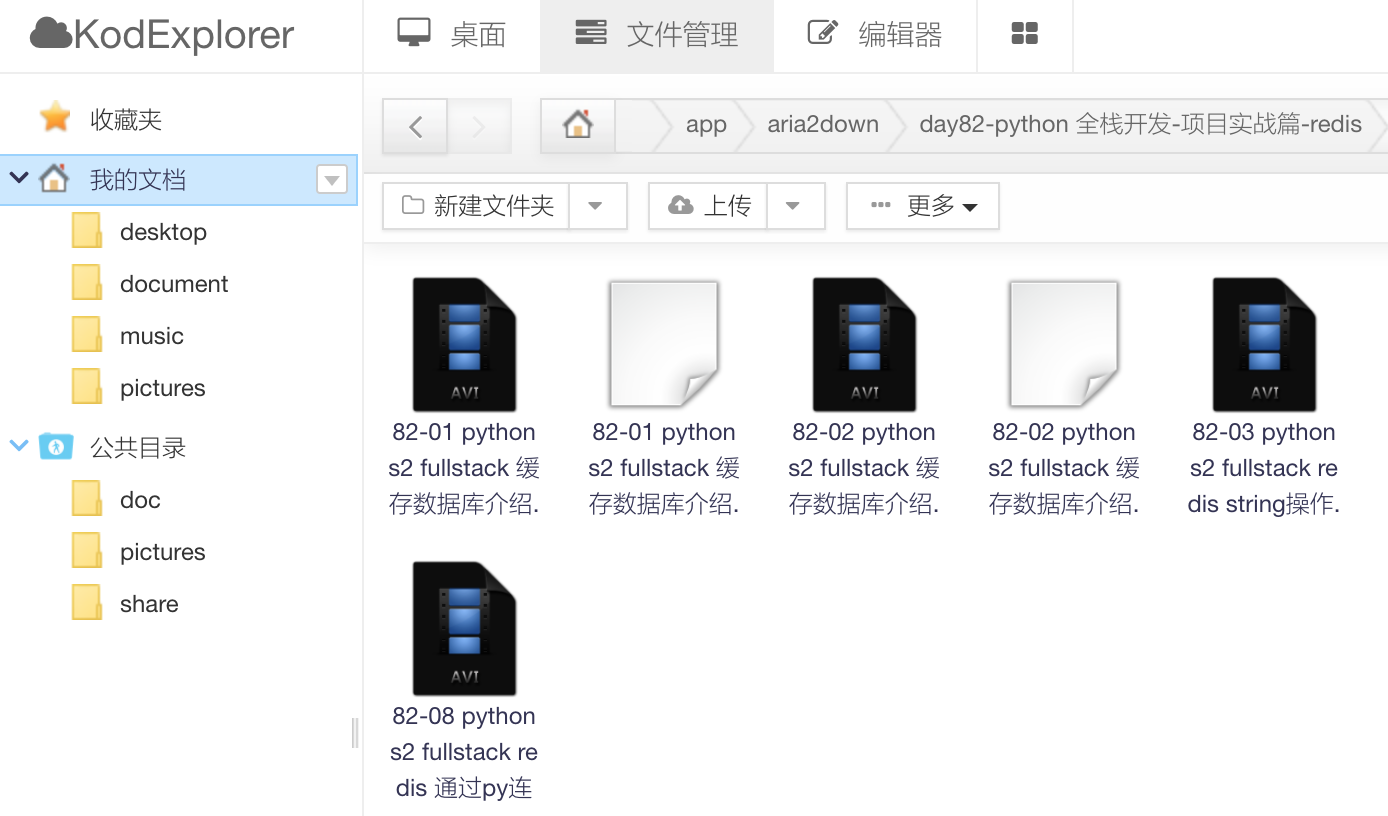Viewport: 1388px width, 816px height.
Task: Open 82-03 redis string操作 AVI file
Action: tap(1264, 345)
